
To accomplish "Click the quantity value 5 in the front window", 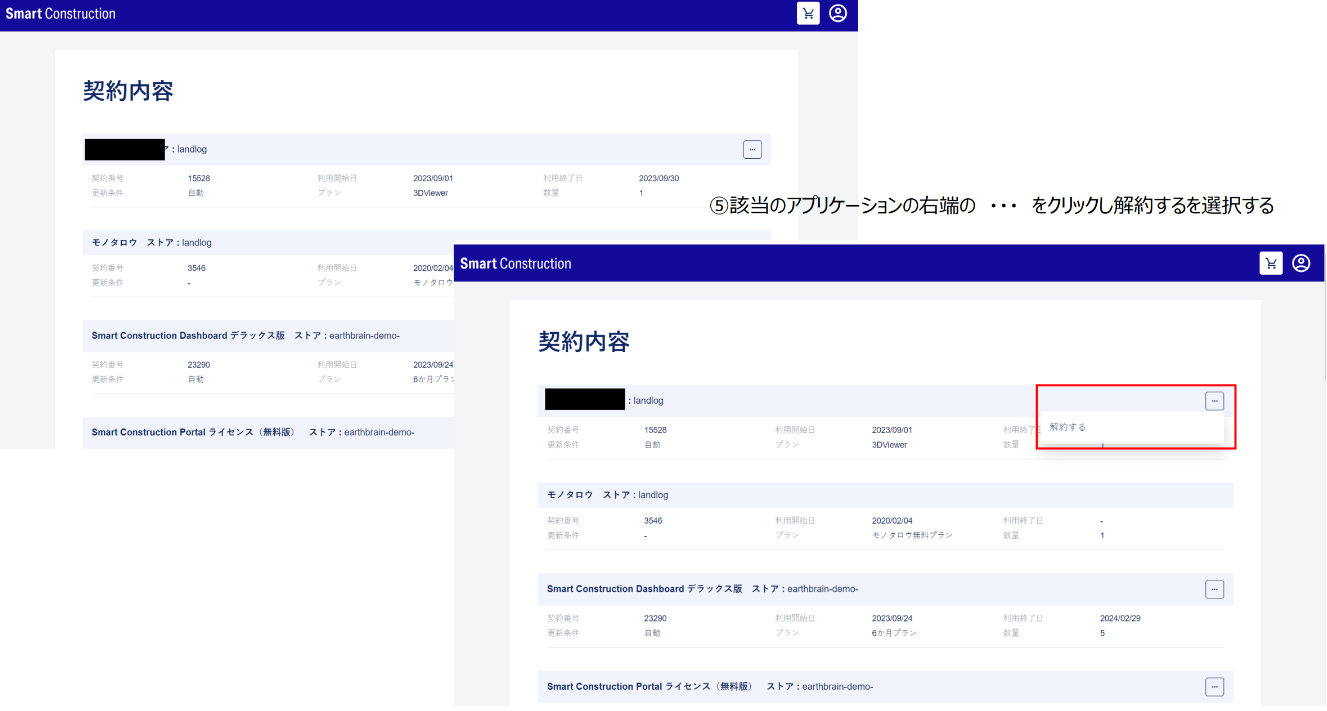I will 1103,633.
